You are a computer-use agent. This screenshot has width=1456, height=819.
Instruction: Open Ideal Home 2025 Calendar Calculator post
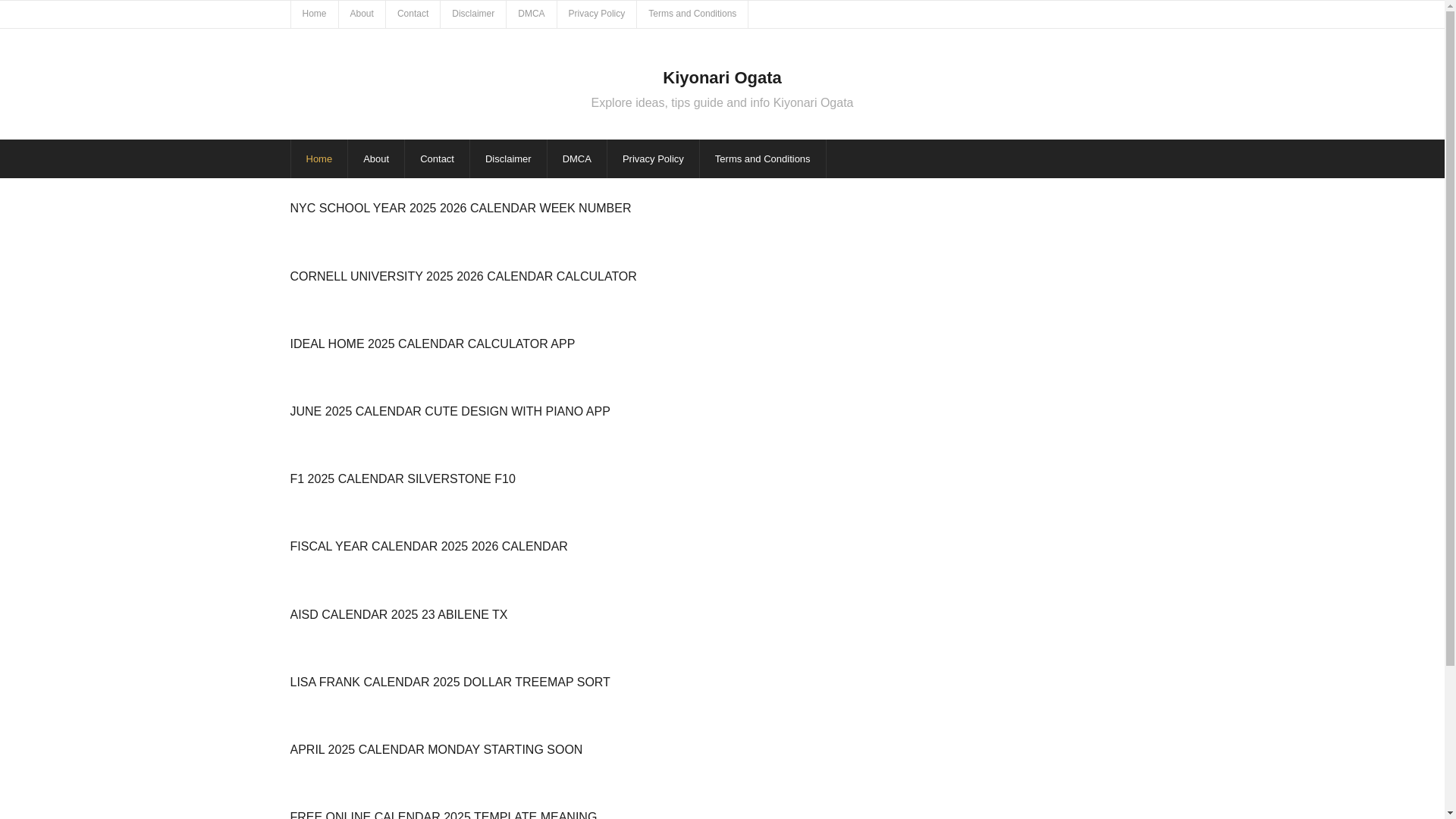(x=432, y=344)
